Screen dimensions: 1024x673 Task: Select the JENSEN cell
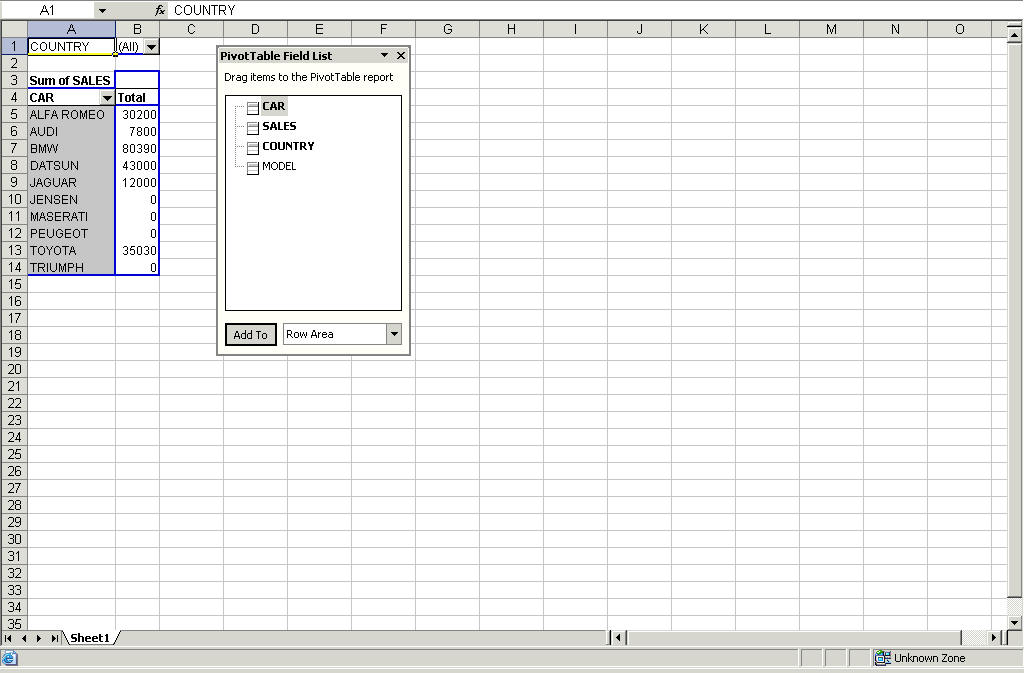[71, 200]
